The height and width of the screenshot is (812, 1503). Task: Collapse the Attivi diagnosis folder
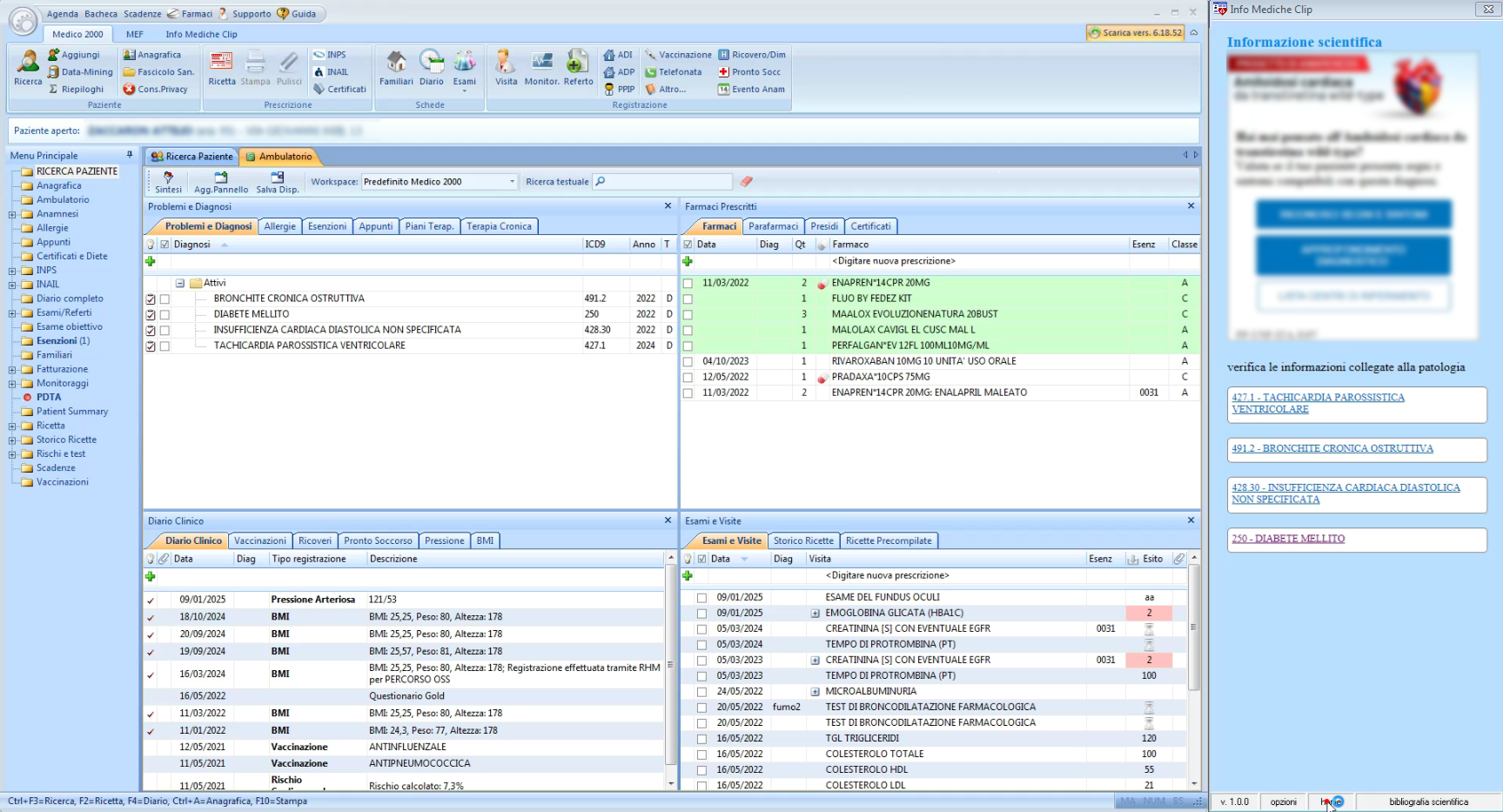[180, 283]
